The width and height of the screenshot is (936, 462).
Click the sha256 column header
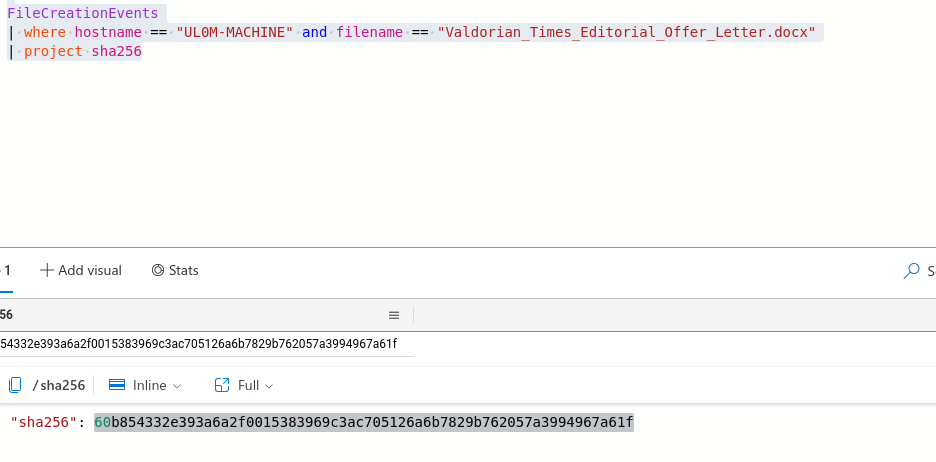[x=8, y=315]
